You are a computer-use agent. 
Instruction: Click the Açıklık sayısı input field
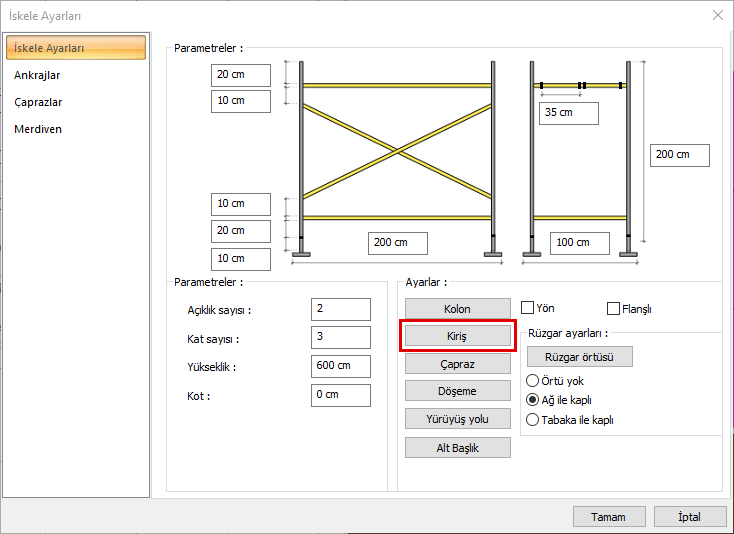point(341,309)
